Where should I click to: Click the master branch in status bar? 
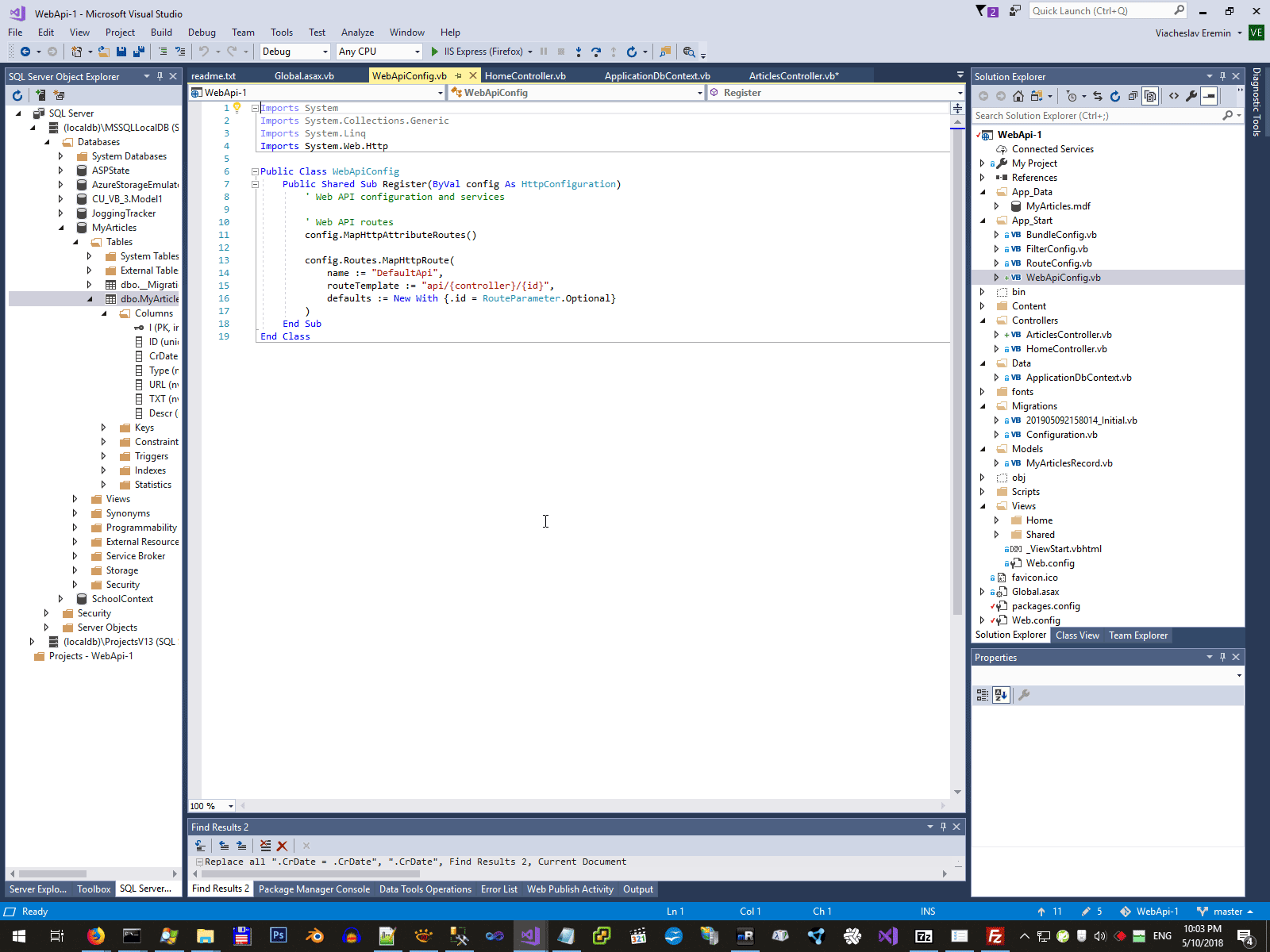pyautogui.click(x=1226, y=912)
